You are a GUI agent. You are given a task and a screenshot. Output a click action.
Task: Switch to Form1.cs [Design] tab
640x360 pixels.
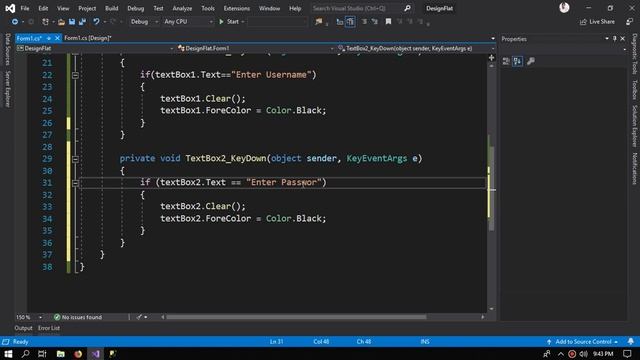[88, 38]
